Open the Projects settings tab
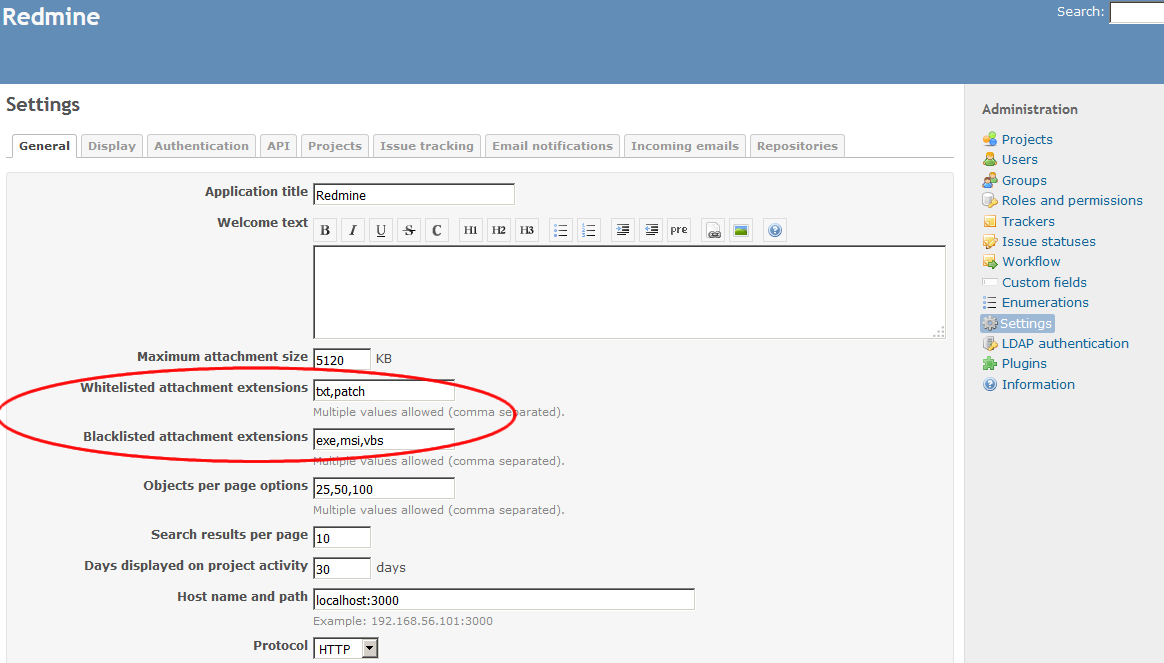 pyautogui.click(x=335, y=146)
